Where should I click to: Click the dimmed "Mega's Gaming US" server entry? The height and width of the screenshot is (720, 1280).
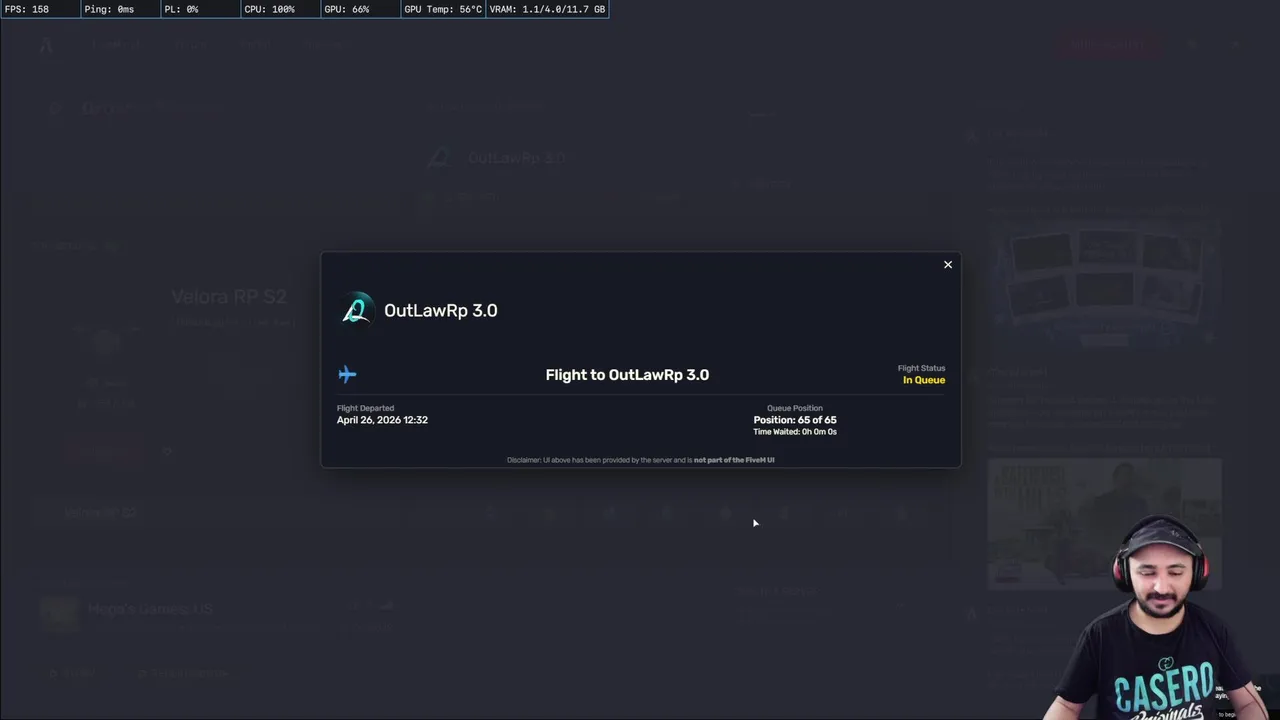tap(150, 608)
